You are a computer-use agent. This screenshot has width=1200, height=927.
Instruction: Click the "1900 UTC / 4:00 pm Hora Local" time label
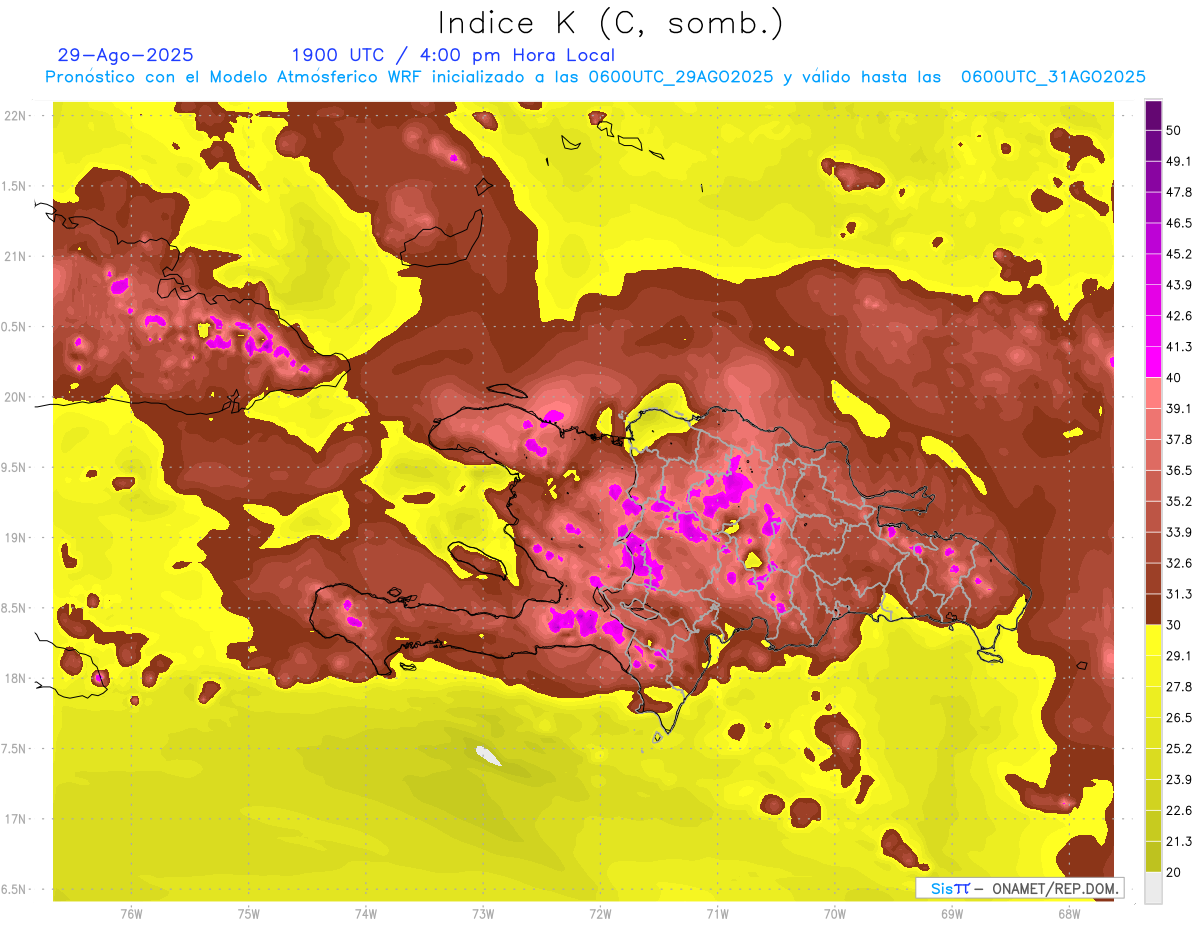453,55
